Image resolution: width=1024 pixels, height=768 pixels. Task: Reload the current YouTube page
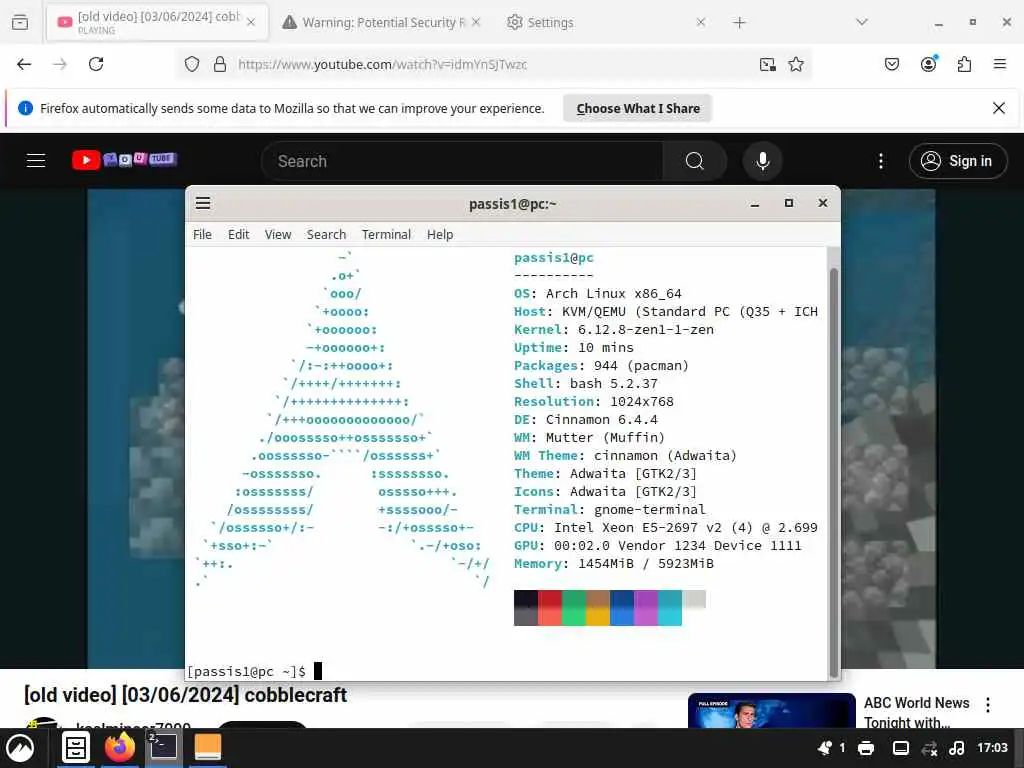pos(96,64)
